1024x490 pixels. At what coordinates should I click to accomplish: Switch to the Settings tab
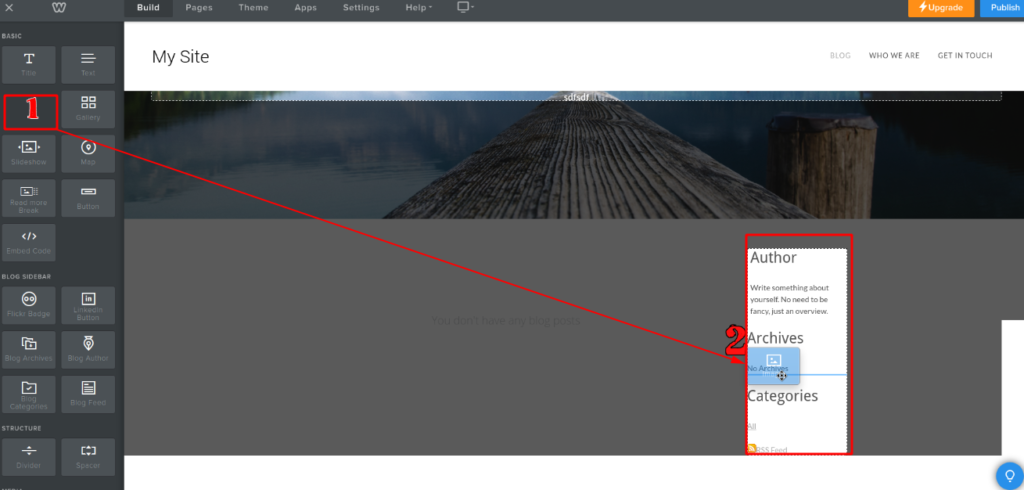pyautogui.click(x=361, y=8)
